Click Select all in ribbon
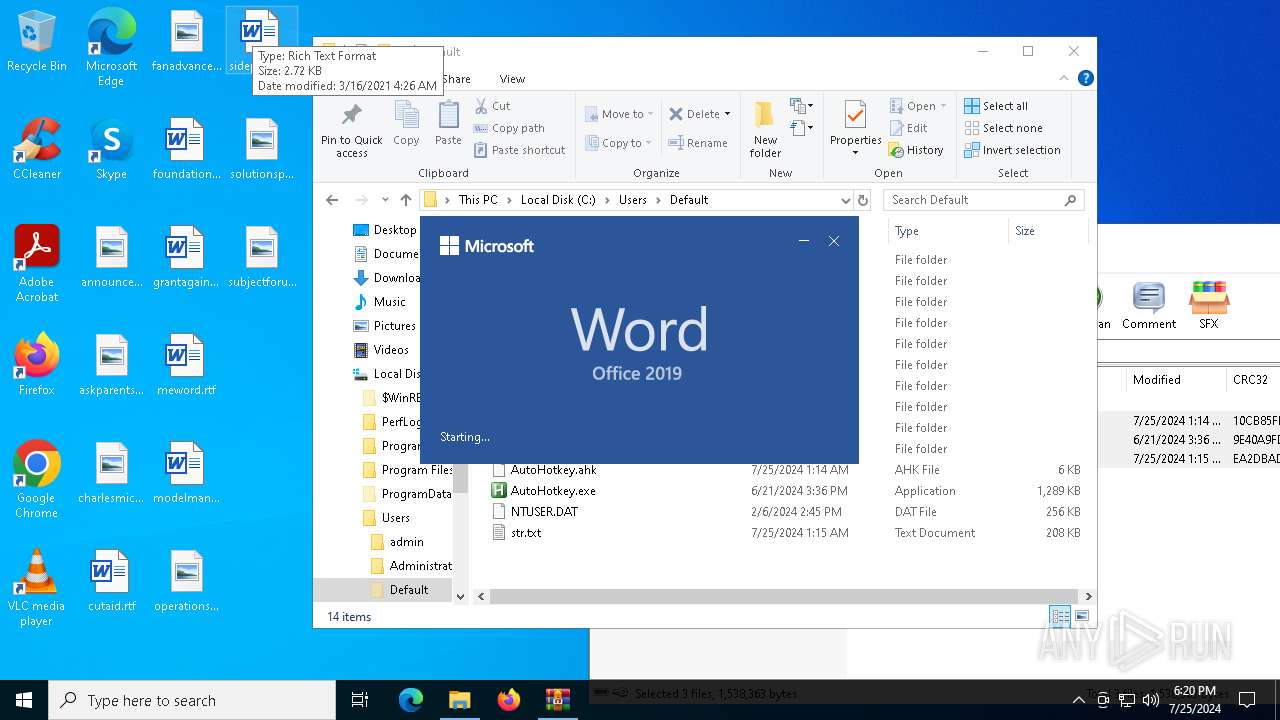The width and height of the screenshot is (1280, 720). (x=996, y=106)
